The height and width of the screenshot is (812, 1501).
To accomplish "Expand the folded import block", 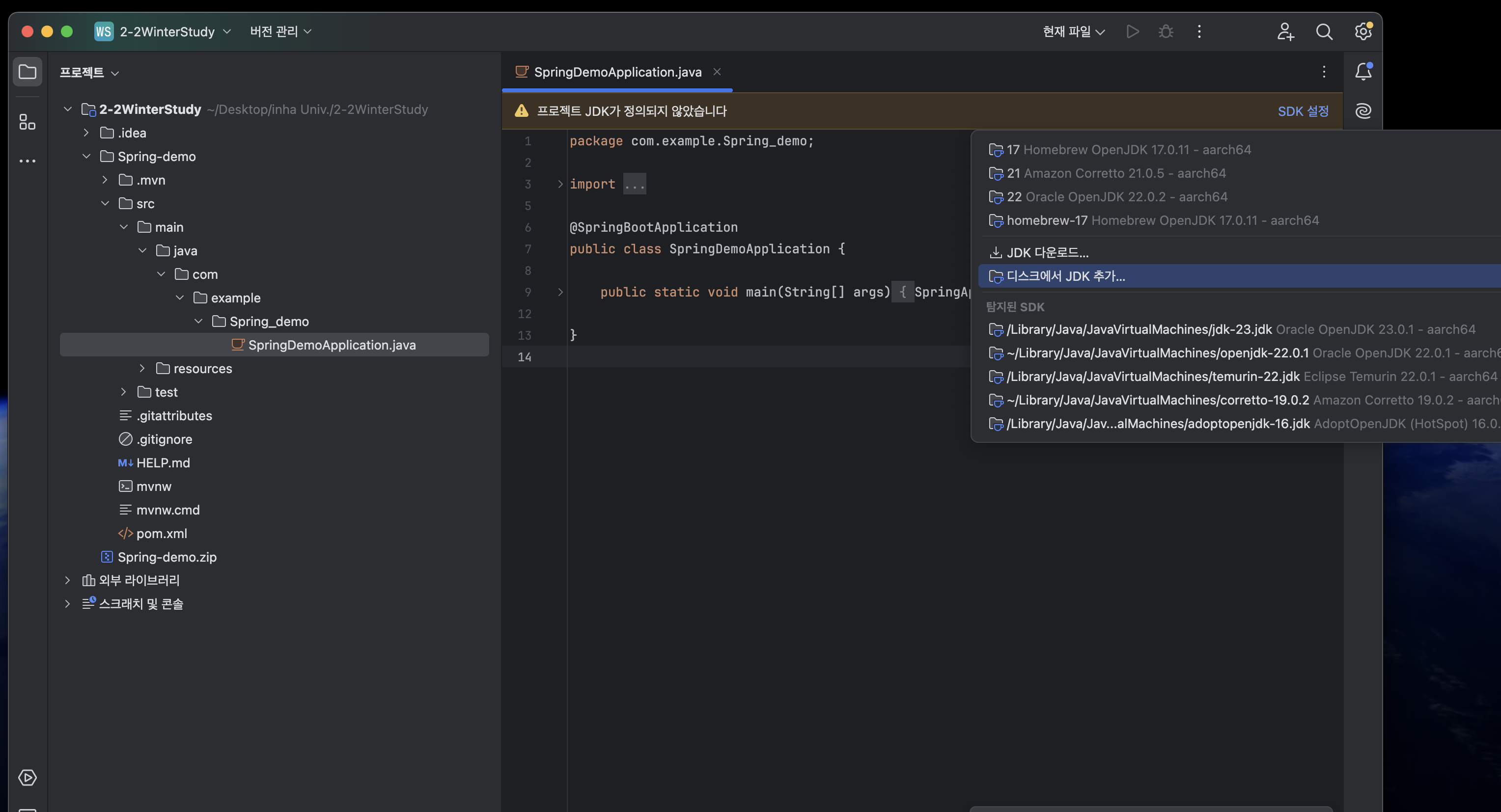I will click(560, 184).
